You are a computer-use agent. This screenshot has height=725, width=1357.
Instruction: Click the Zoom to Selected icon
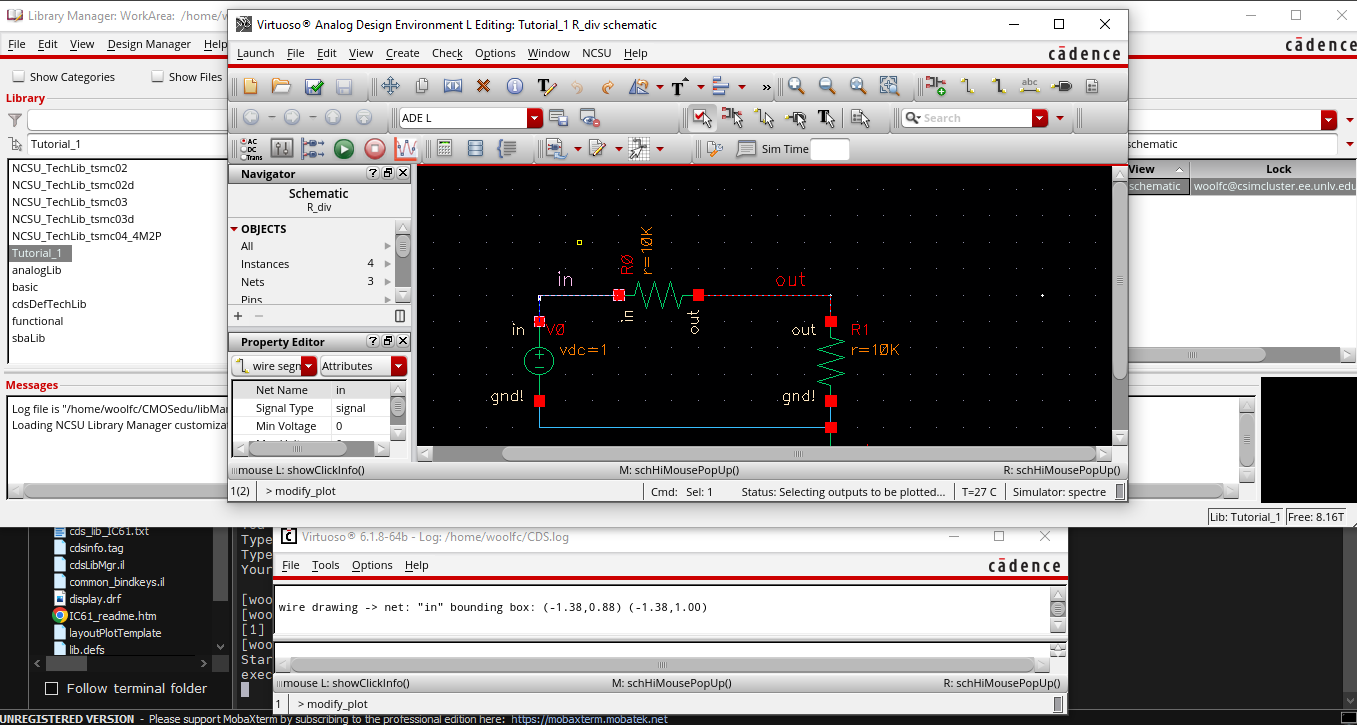point(889,87)
